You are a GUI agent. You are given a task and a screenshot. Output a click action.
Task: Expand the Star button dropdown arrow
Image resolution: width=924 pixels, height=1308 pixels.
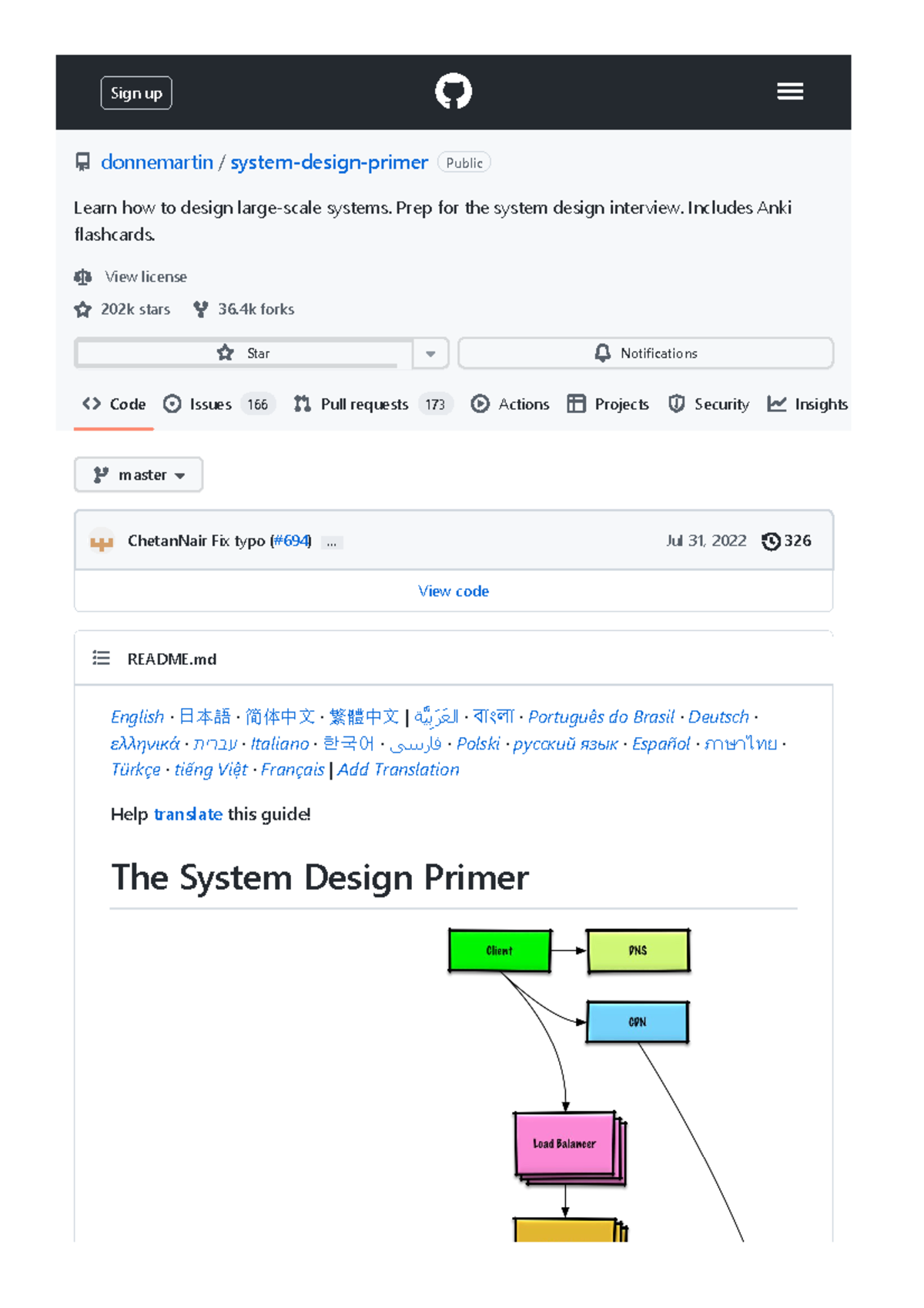click(x=430, y=354)
